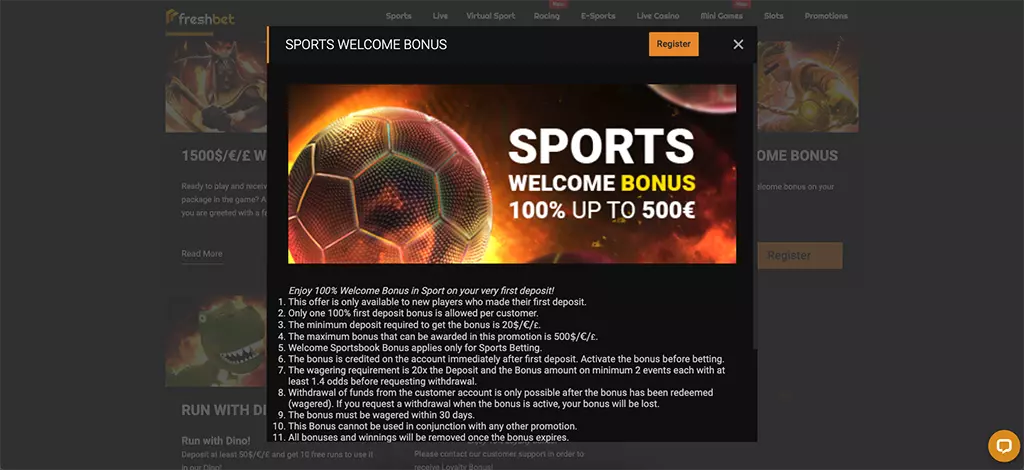
Task: Open the Live Casino section
Action: click(658, 16)
